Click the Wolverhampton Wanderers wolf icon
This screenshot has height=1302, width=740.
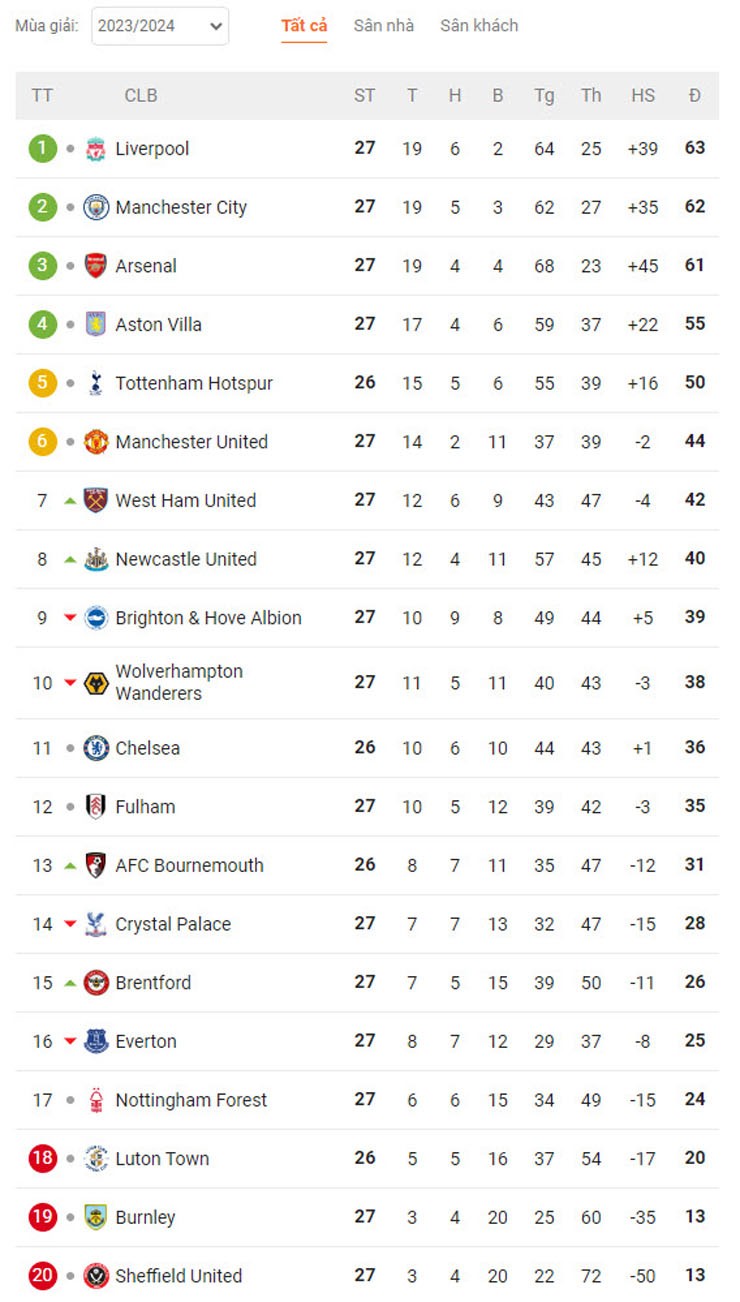(96, 683)
